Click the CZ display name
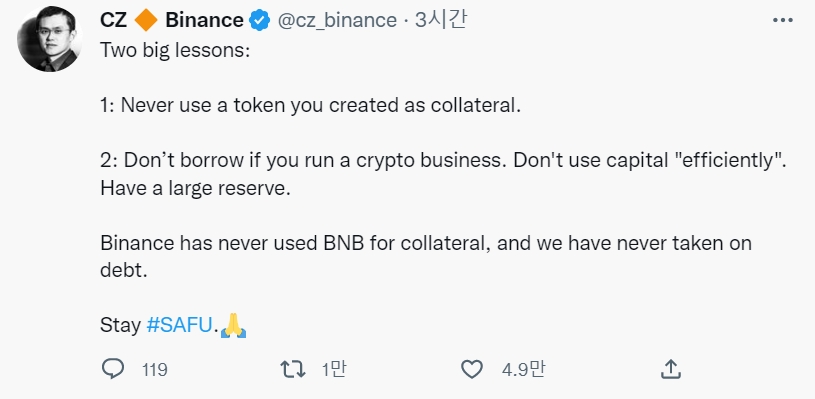The height and width of the screenshot is (399, 815). 113,20
